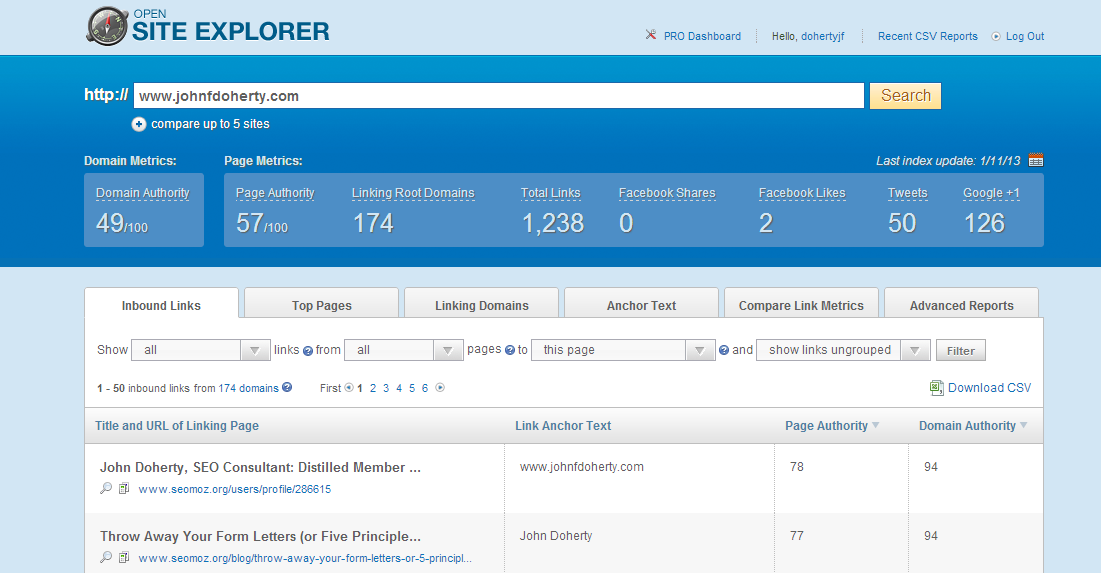Screen dimensions: 1101x573
Task: Click the help icon after 'links'
Action: 308,350
